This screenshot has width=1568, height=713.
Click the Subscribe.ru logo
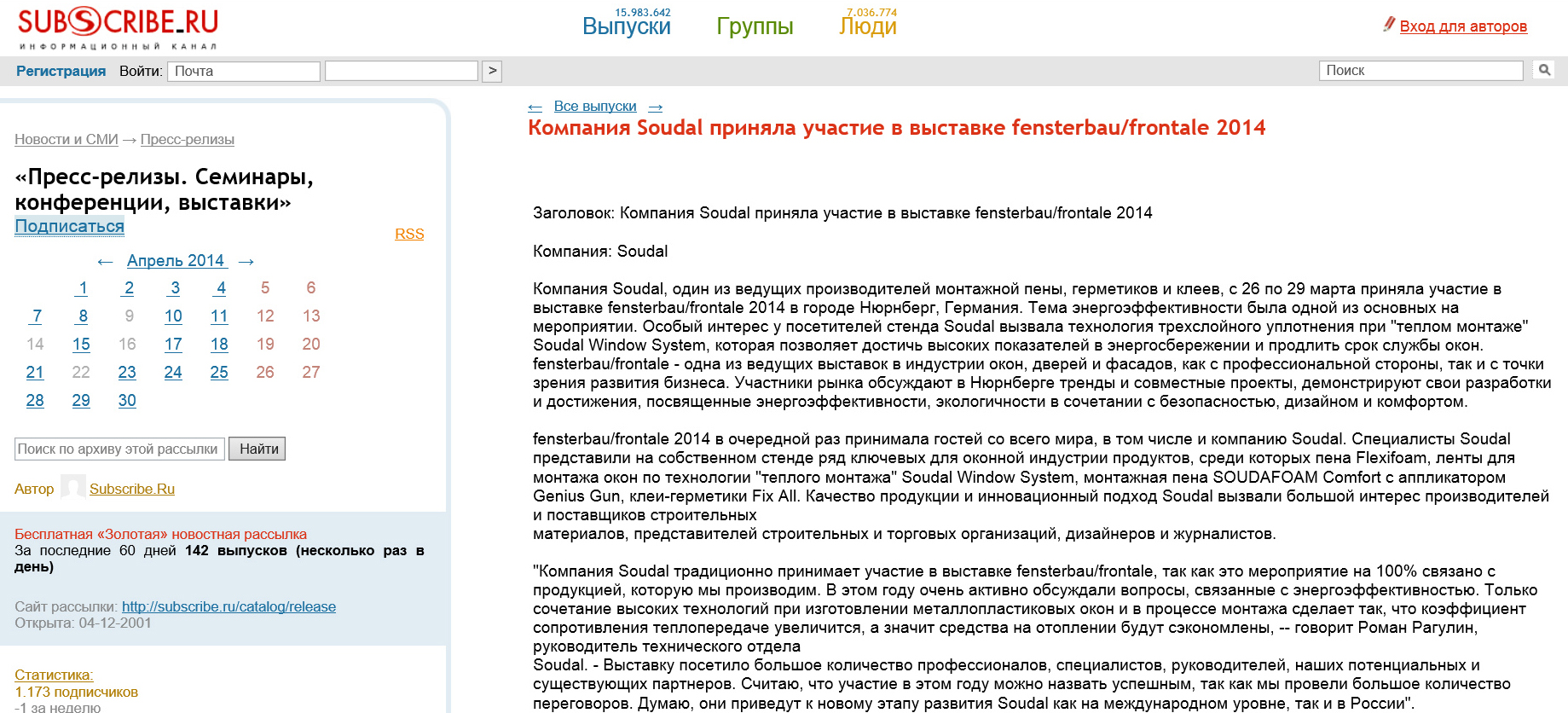coord(119,28)
